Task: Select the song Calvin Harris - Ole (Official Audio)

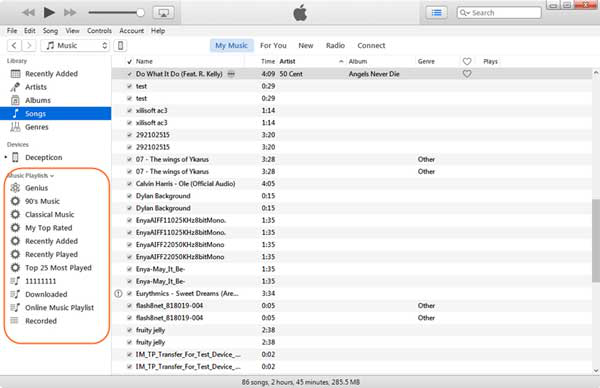Action: point(186,184)
